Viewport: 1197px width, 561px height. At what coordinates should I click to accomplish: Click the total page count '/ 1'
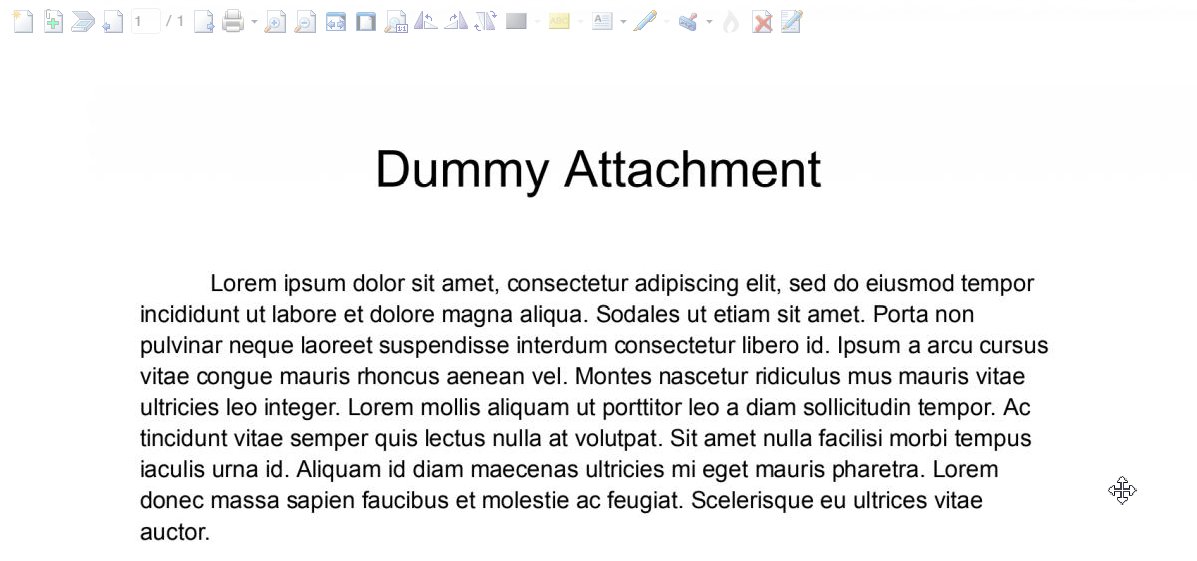click(x=175, y=21)
